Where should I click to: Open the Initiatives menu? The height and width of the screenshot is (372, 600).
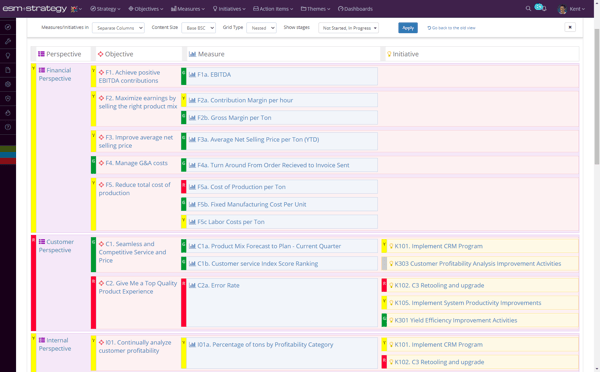(229, 9)
